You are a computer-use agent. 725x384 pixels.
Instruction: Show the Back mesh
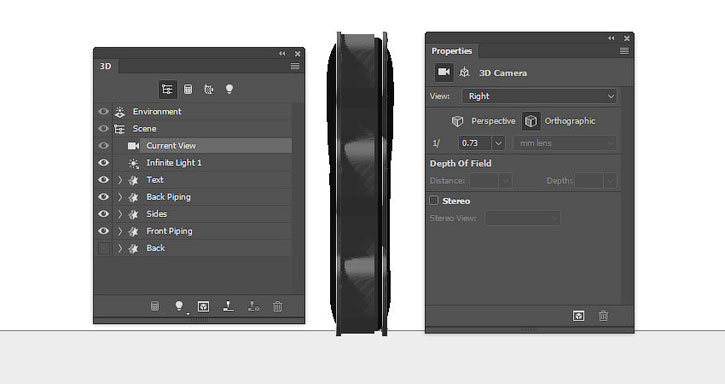(104, 248)
